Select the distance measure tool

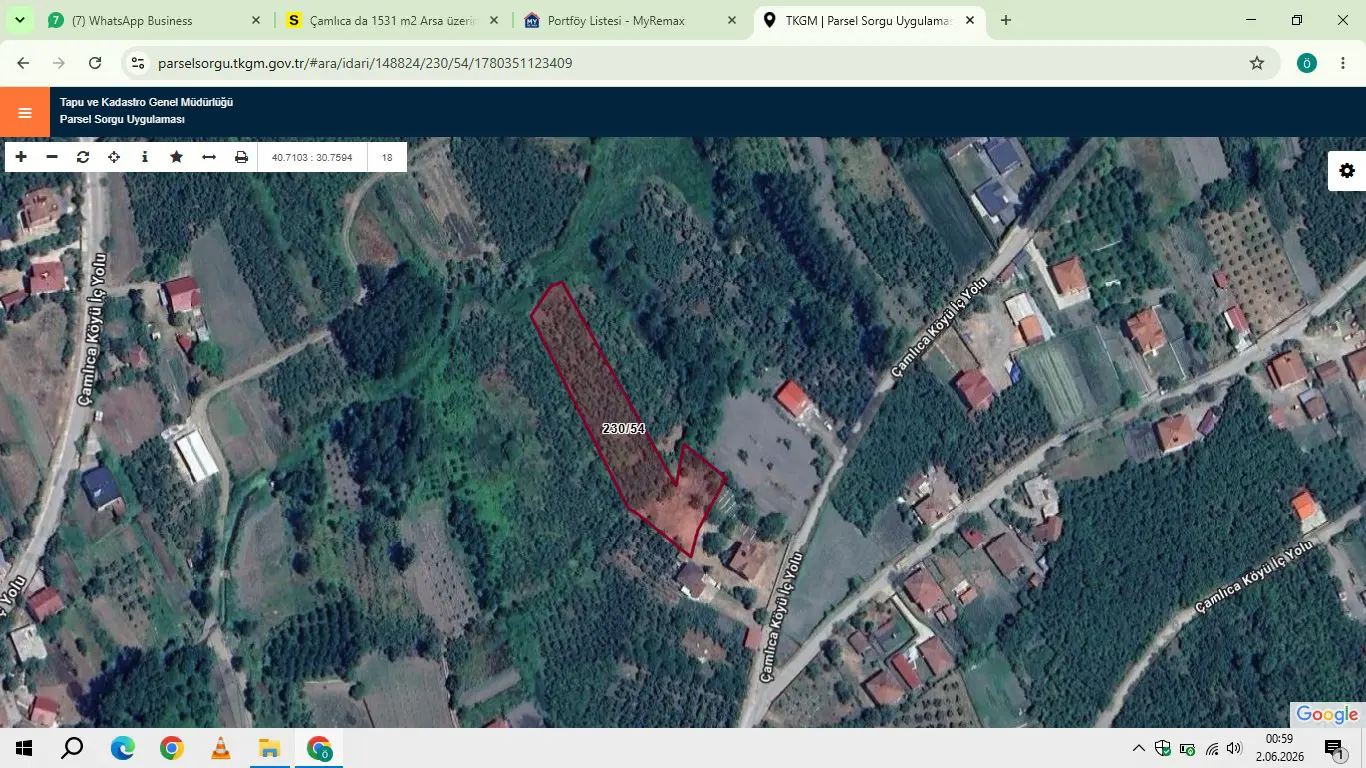[x=209, y=157]
